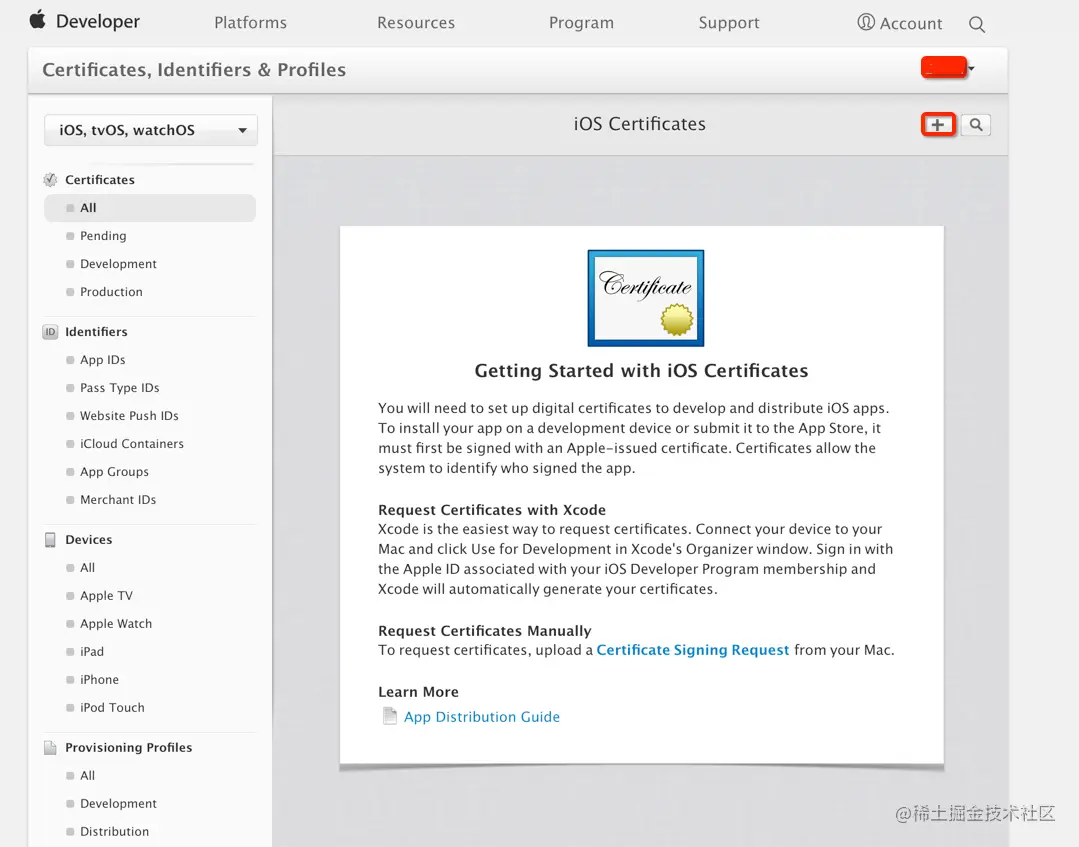Screen dimensions: 1079x847
Task: Click Request Certificates Manually heading
Action: point(484,631)
